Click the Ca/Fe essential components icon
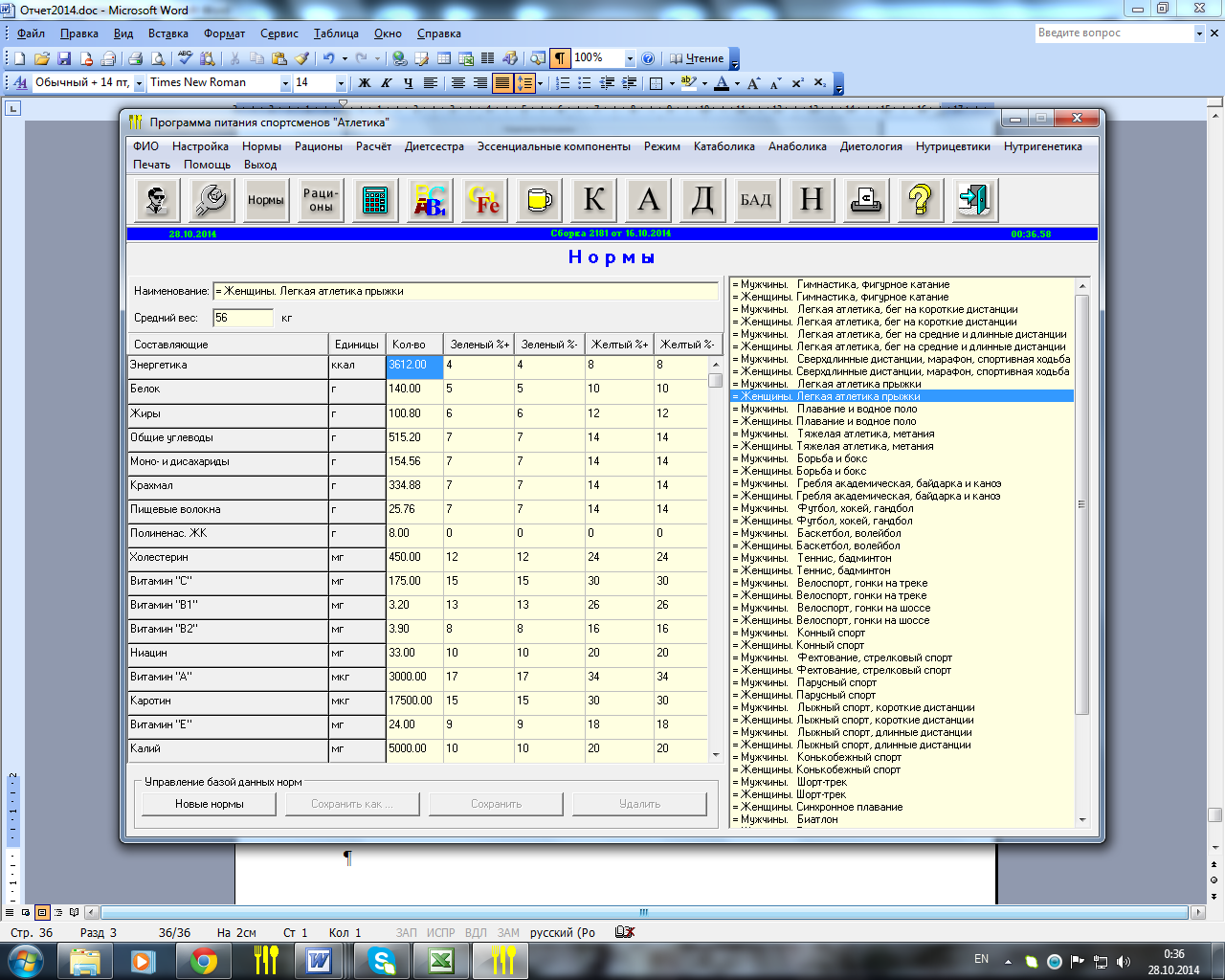The width and height of the screenshot is (1225, 980). pos(484,200)
